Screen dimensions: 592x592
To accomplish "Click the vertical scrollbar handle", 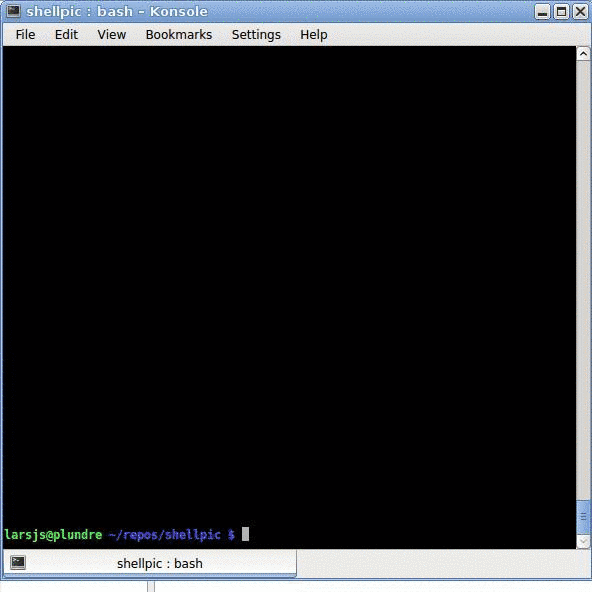I will click(x=583, y=517).
